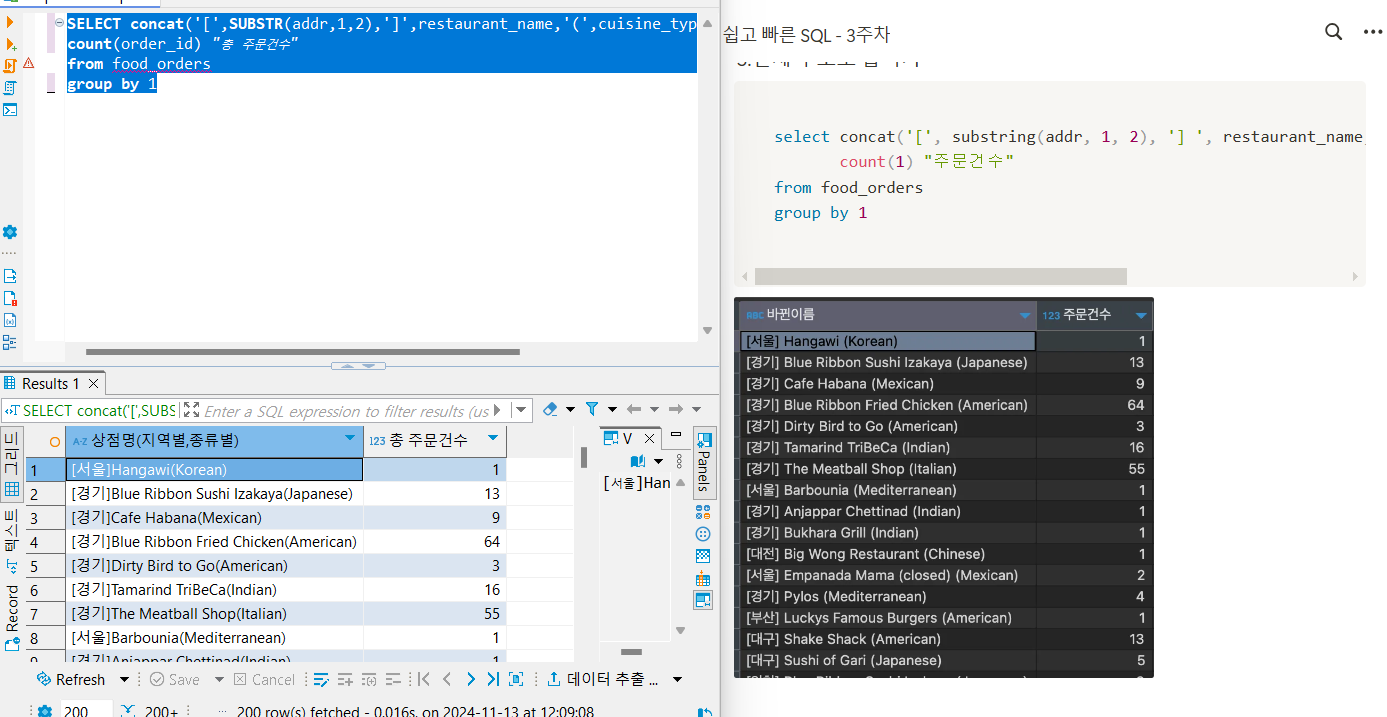
Task: Go to the next row
Action: 470,679
